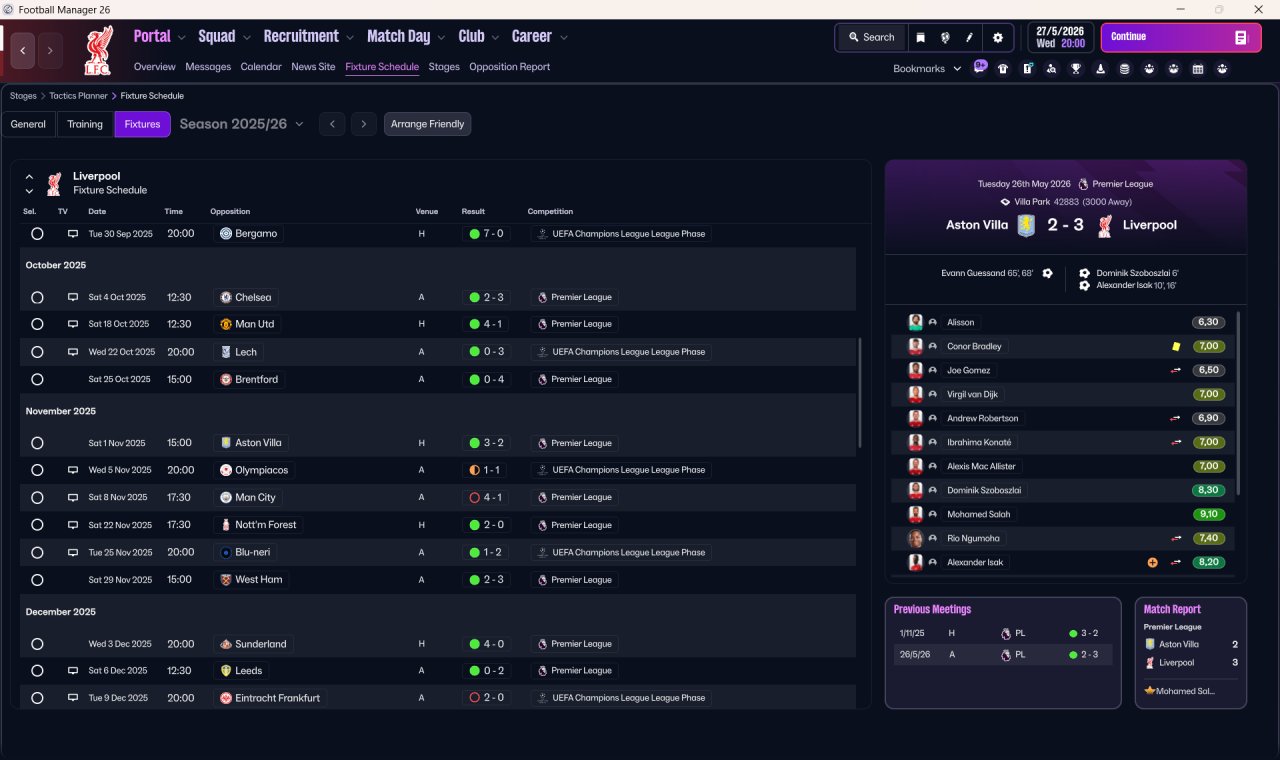The width and height of the screenshot is (1280, 760).
Task: Click the Tactics Planner breadcrumb link
Action: click(78, 96)
